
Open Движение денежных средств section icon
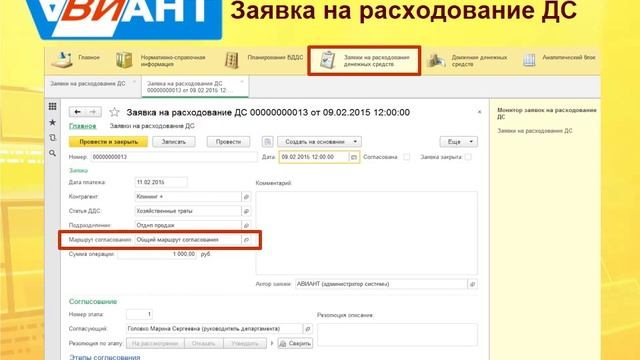[x=436, y=60]
